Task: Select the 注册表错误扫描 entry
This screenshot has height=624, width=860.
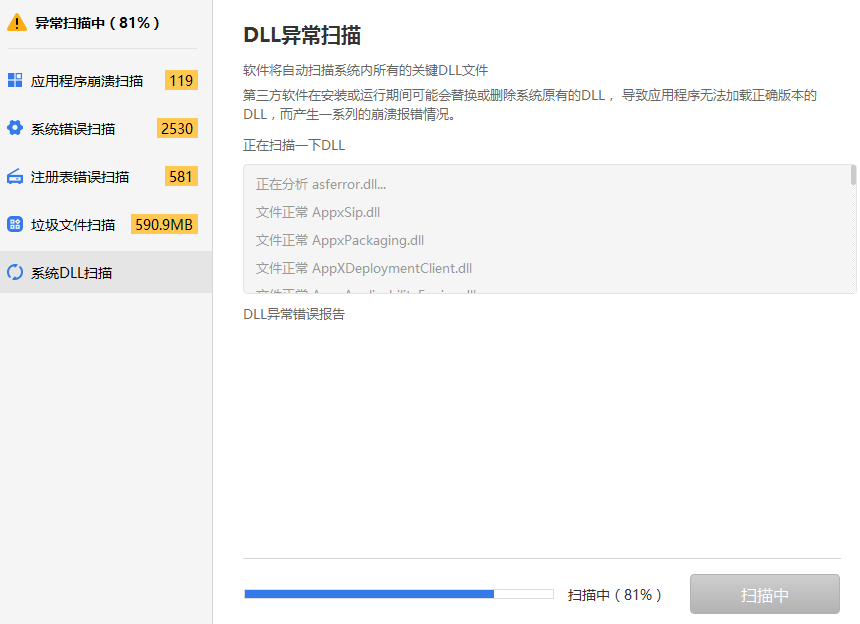Action: pos(76,175)
